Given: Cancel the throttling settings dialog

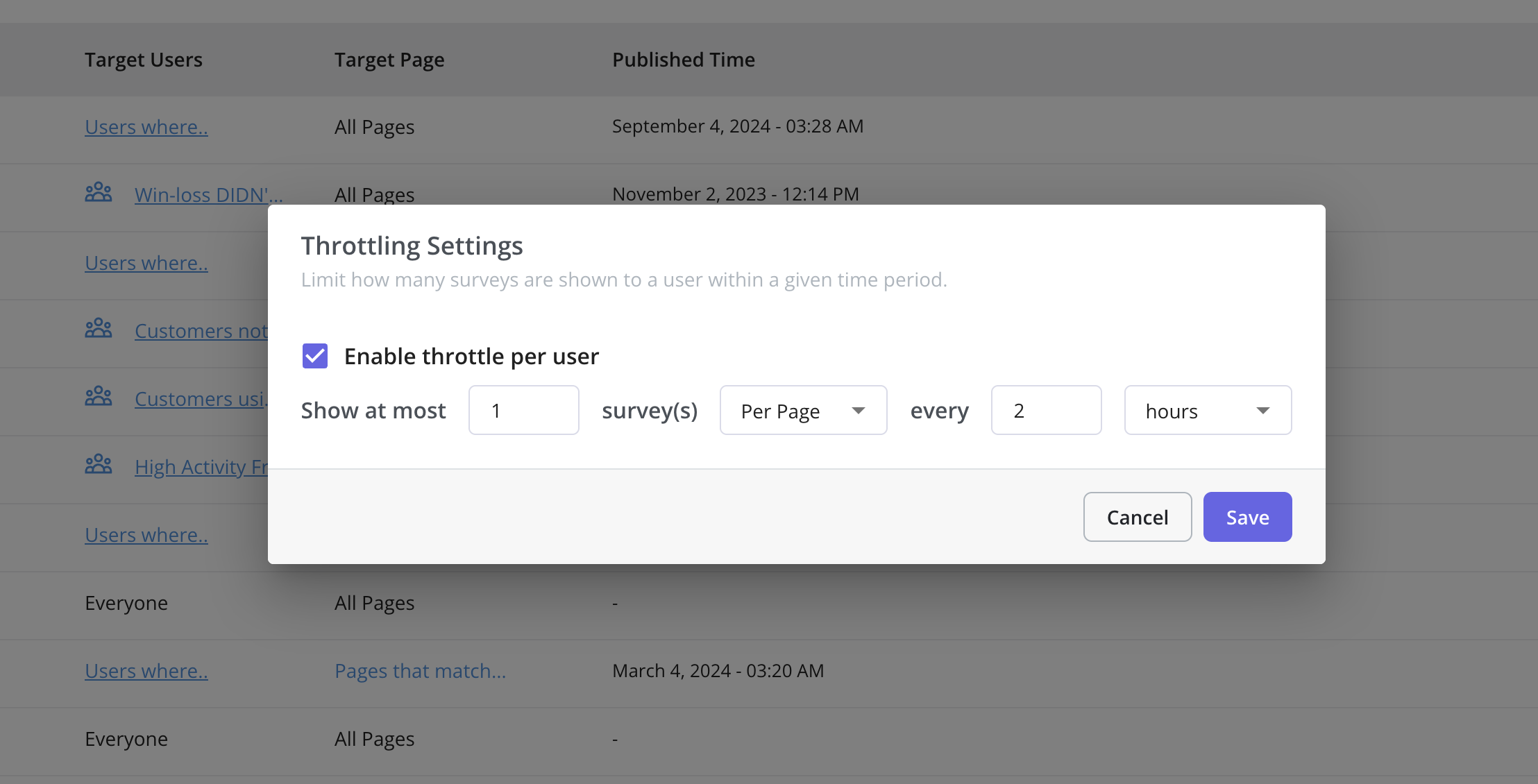Looking at the screenshot, I should [x=1137, y=516].
